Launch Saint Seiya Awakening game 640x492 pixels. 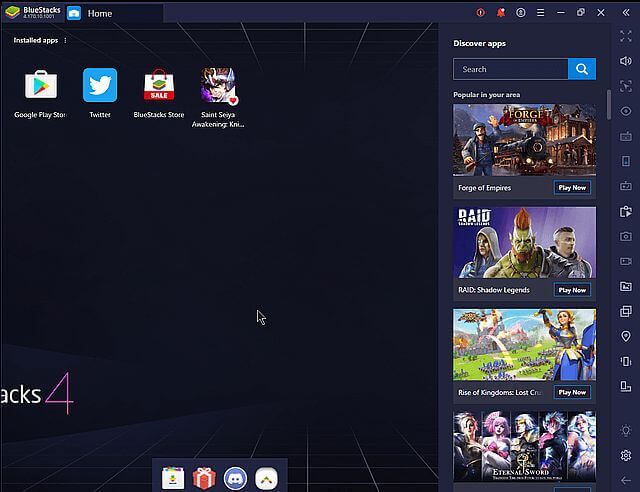[x=218, y=85]
